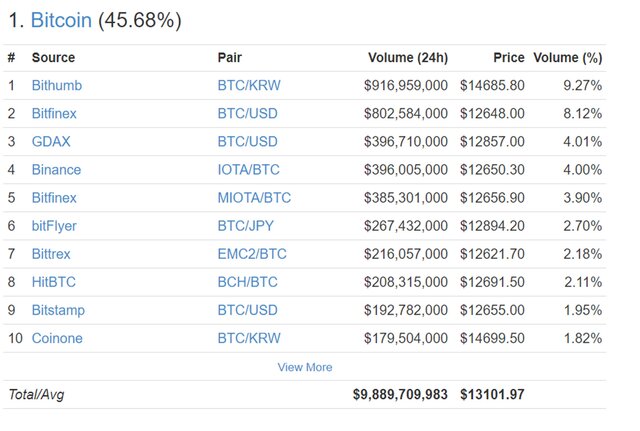
Task: Click the Volume (24h) column header
Action: coord(408,58)
